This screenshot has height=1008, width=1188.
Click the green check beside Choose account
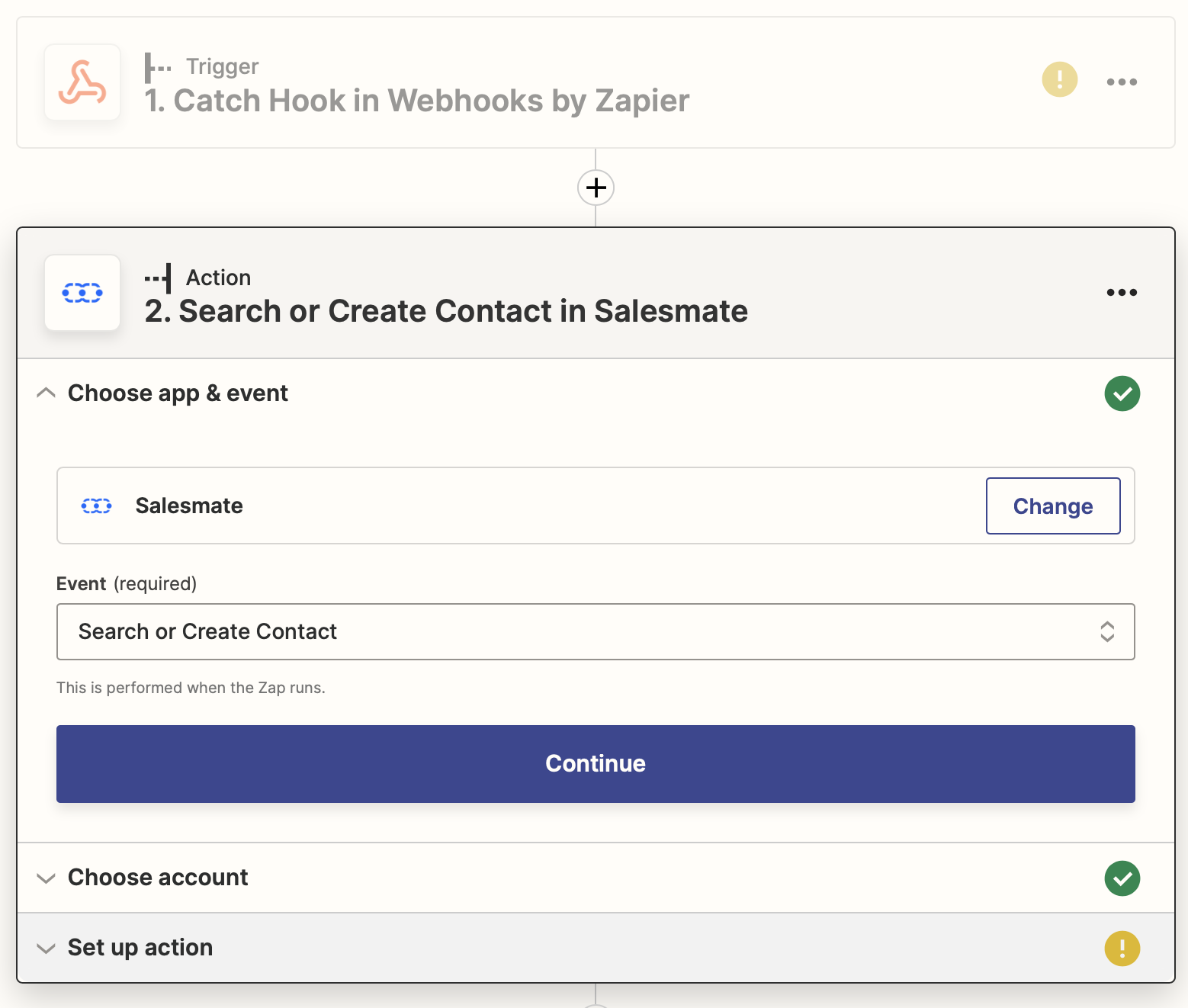point(1122,878)
